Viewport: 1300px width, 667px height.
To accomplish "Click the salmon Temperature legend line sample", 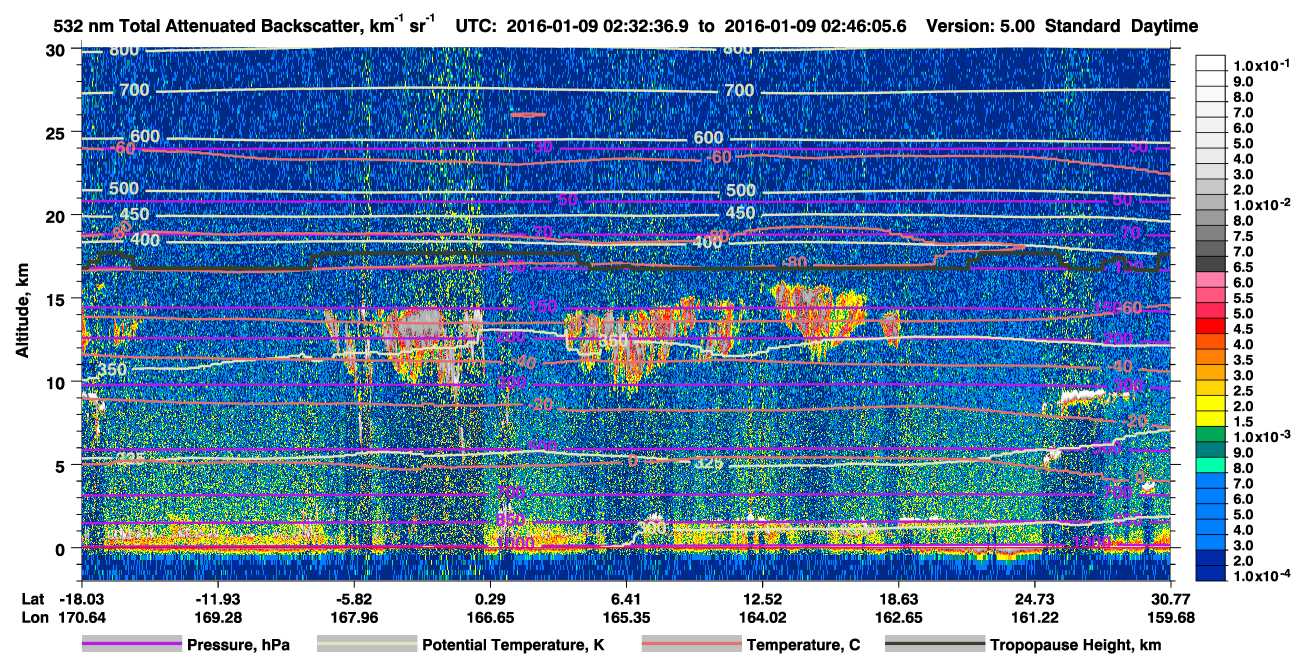I will [691, 644].
